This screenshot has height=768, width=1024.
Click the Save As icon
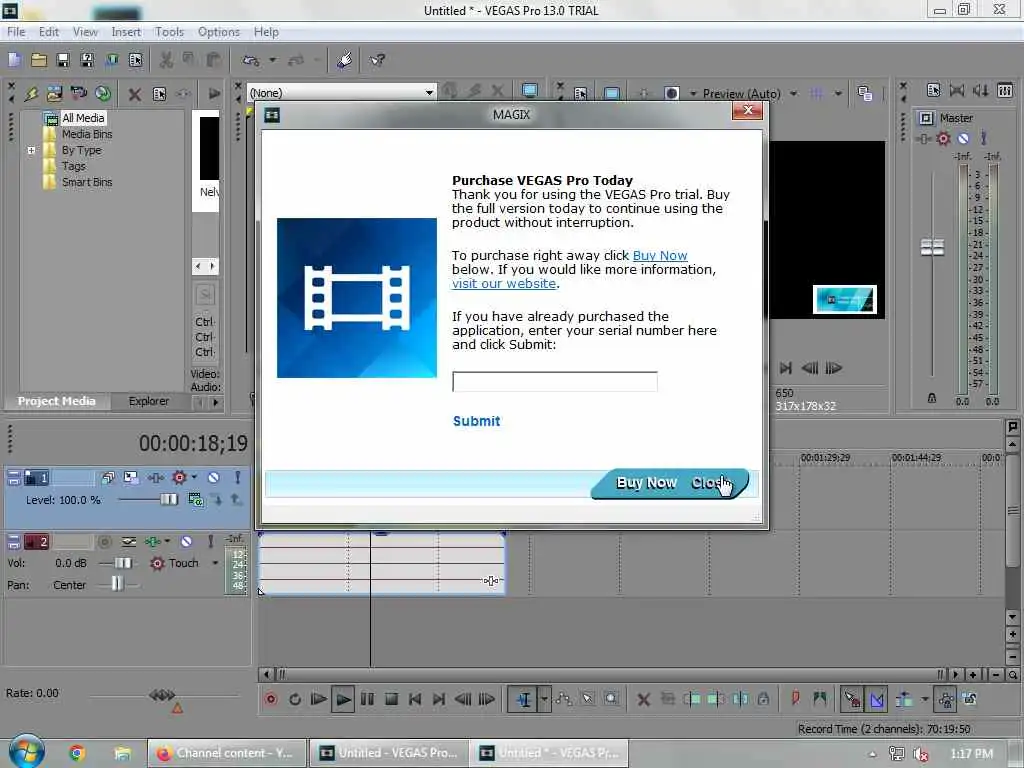coord(87,61)
